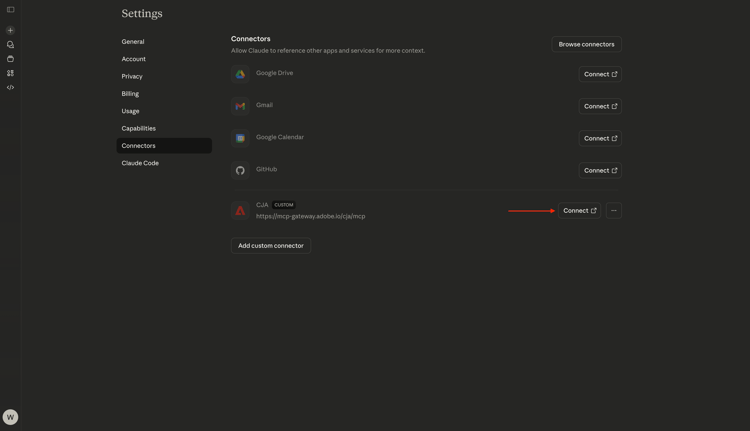Open Claude Code settings section
The height and width of the screenshot is (431, 750).
pos(164,163)
